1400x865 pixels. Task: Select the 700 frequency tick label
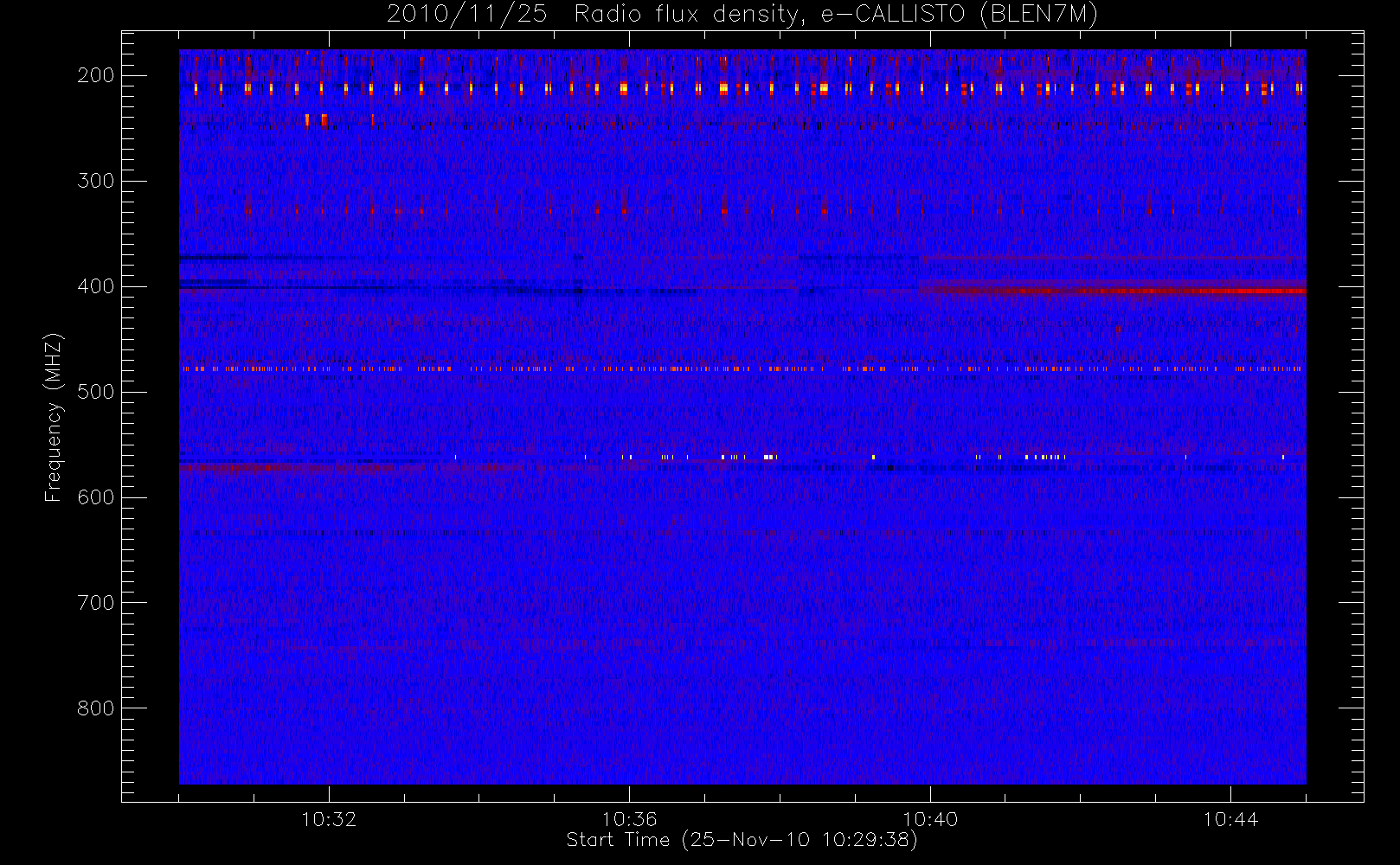(x=96, y=603)
